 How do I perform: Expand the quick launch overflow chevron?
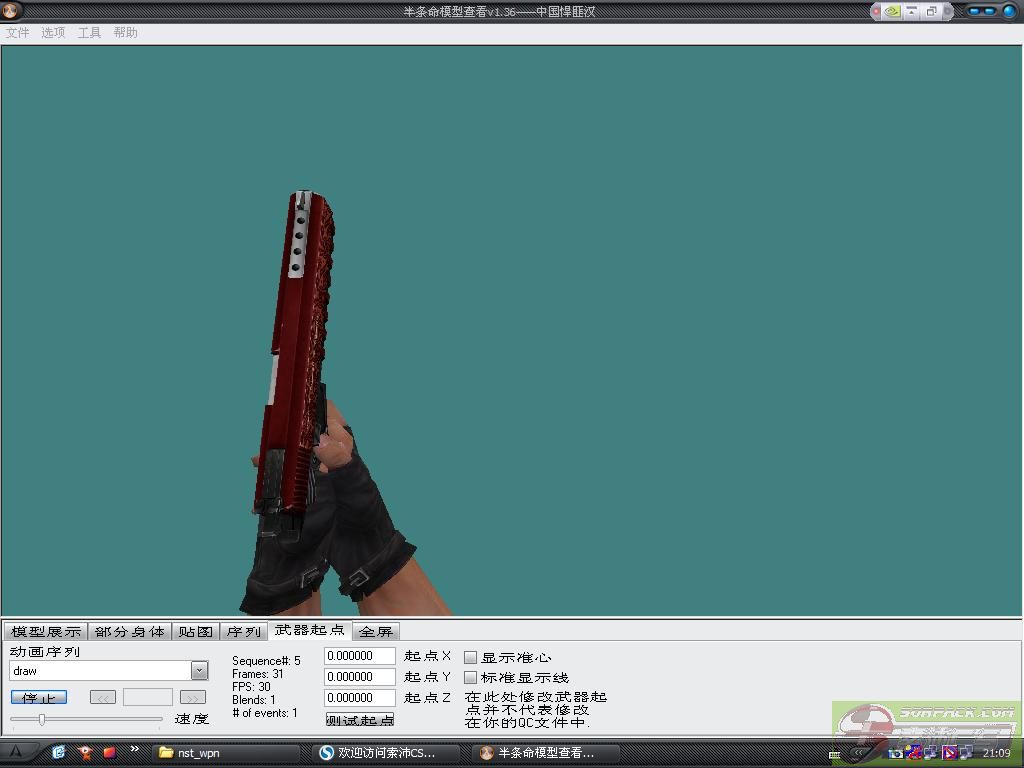click(x=134, y=749)
